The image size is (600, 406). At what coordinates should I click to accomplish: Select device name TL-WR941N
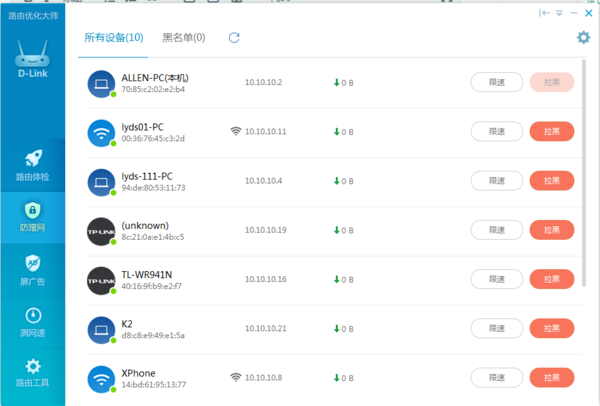(x=147, y=275)
